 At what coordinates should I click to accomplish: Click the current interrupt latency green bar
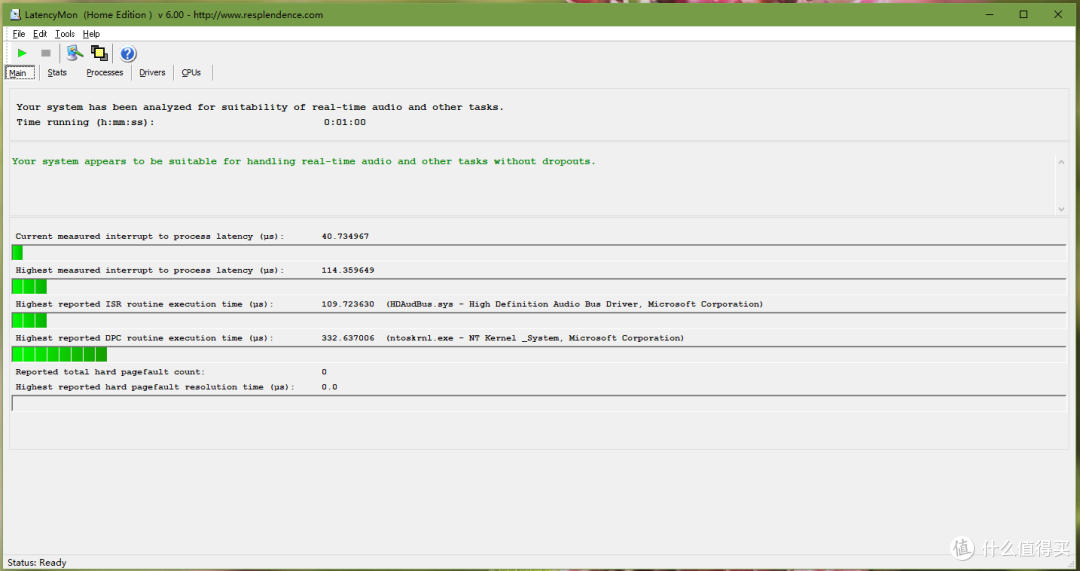pos(539,253)
